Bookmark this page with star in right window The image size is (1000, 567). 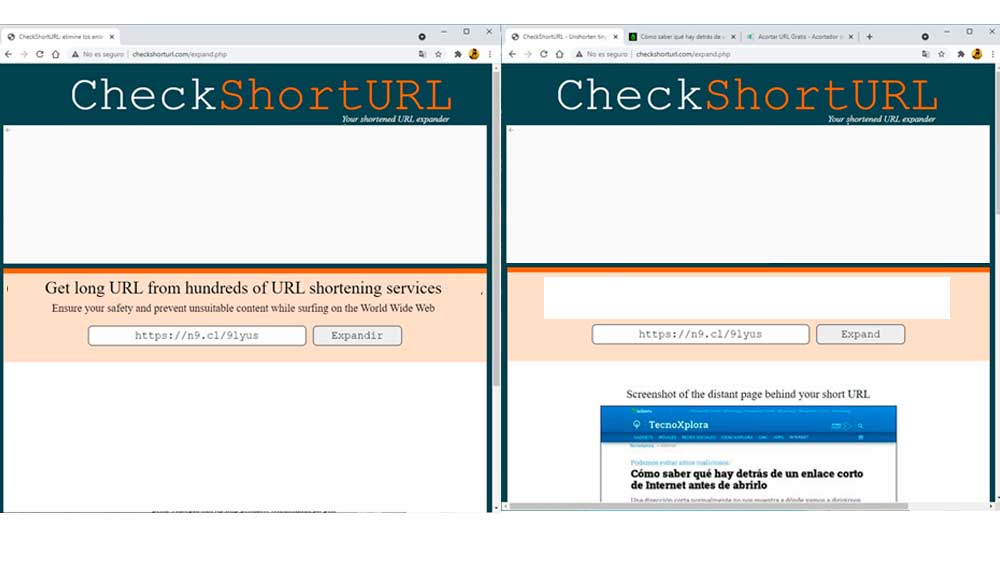[942, 54]
